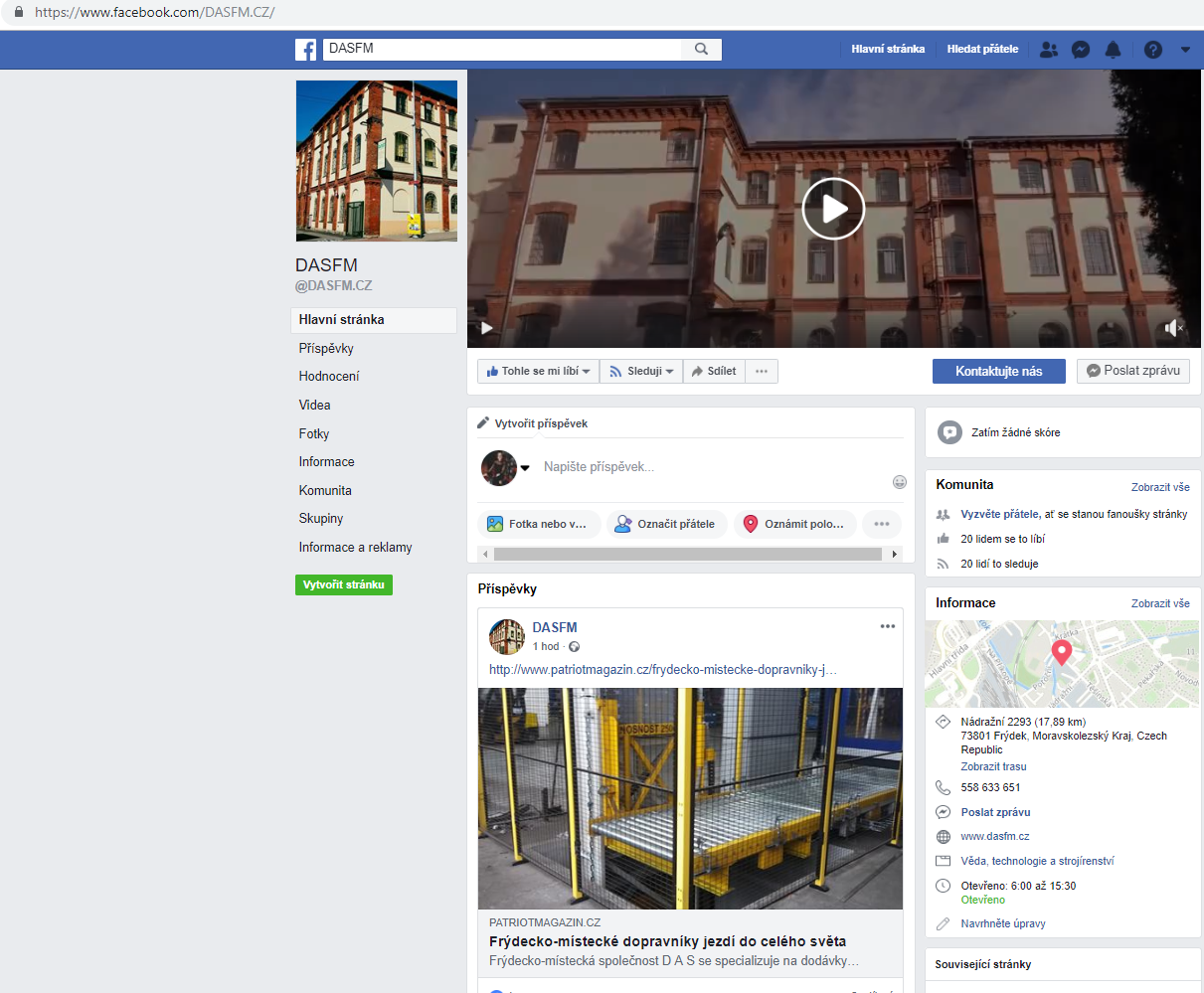Click the composer horizontal scrollbar thumb
Screen dimensions: 1204x993
click(688, 555)
